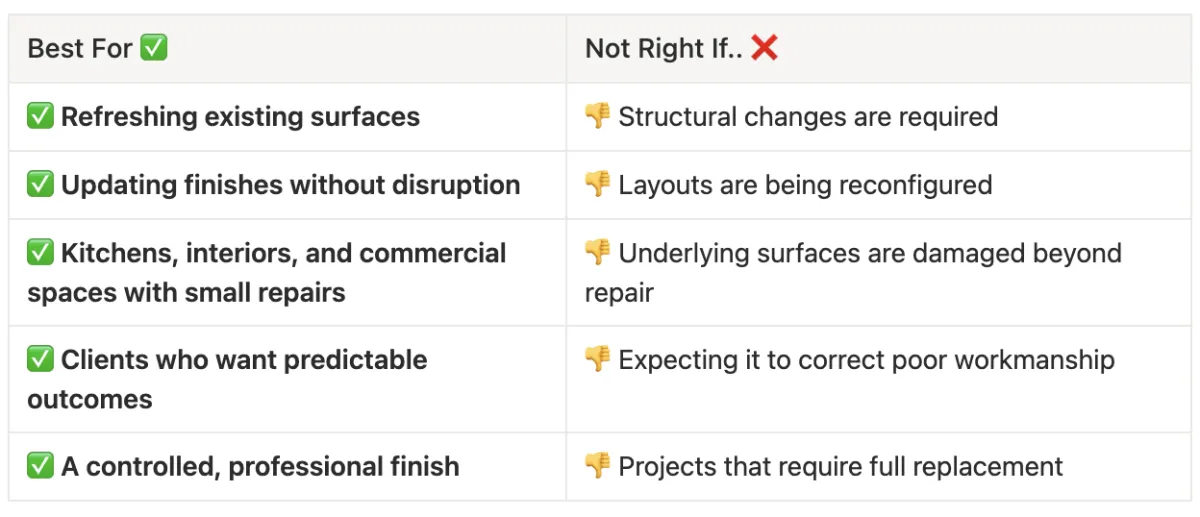Click the Structural changes are required text
This screenshot has height=517, width=1200.
pos(808,116)
